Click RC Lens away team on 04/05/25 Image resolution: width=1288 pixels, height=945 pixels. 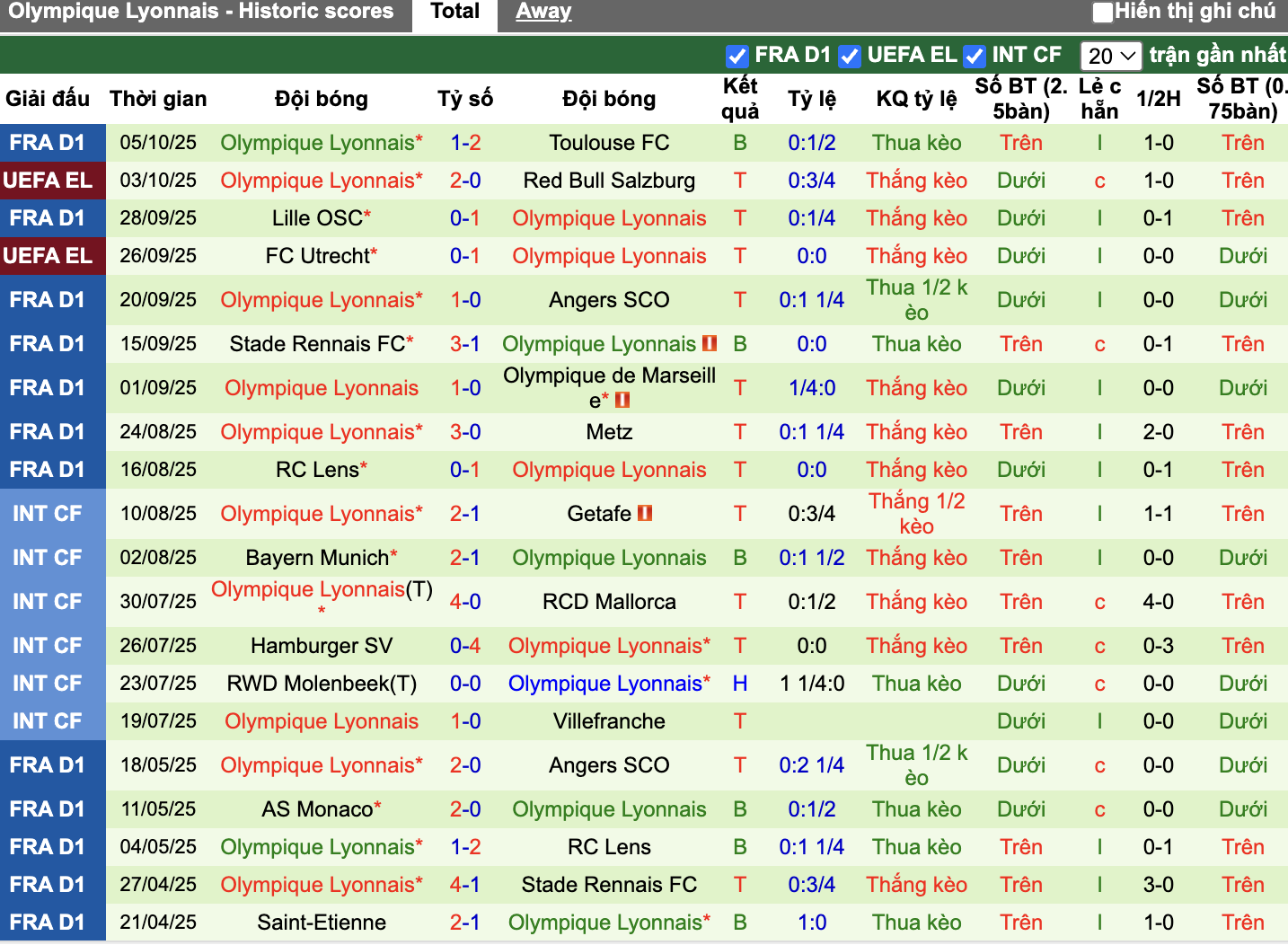(x=609, y=847)
